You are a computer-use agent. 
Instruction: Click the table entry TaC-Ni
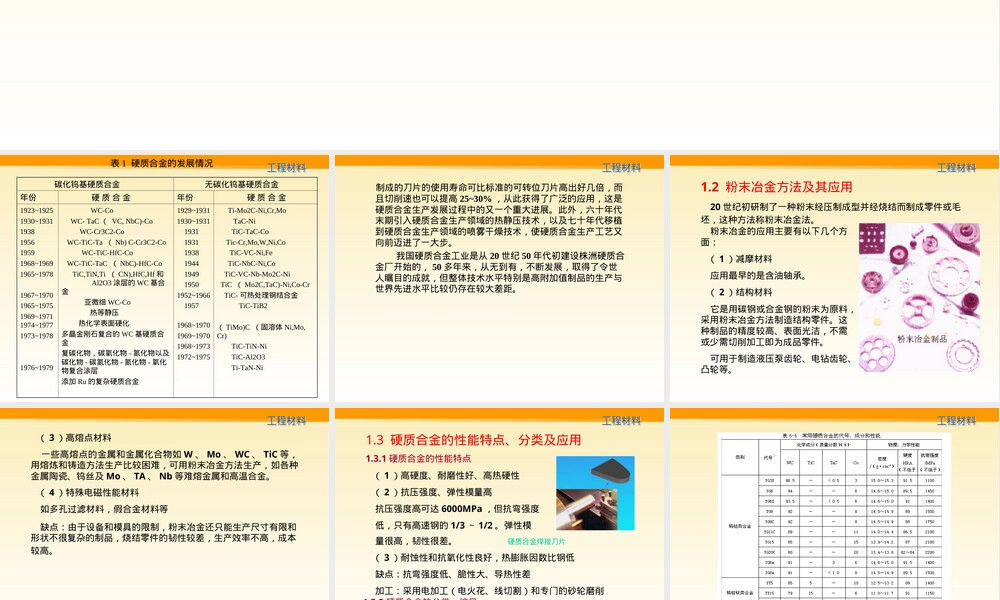[244, 221]
